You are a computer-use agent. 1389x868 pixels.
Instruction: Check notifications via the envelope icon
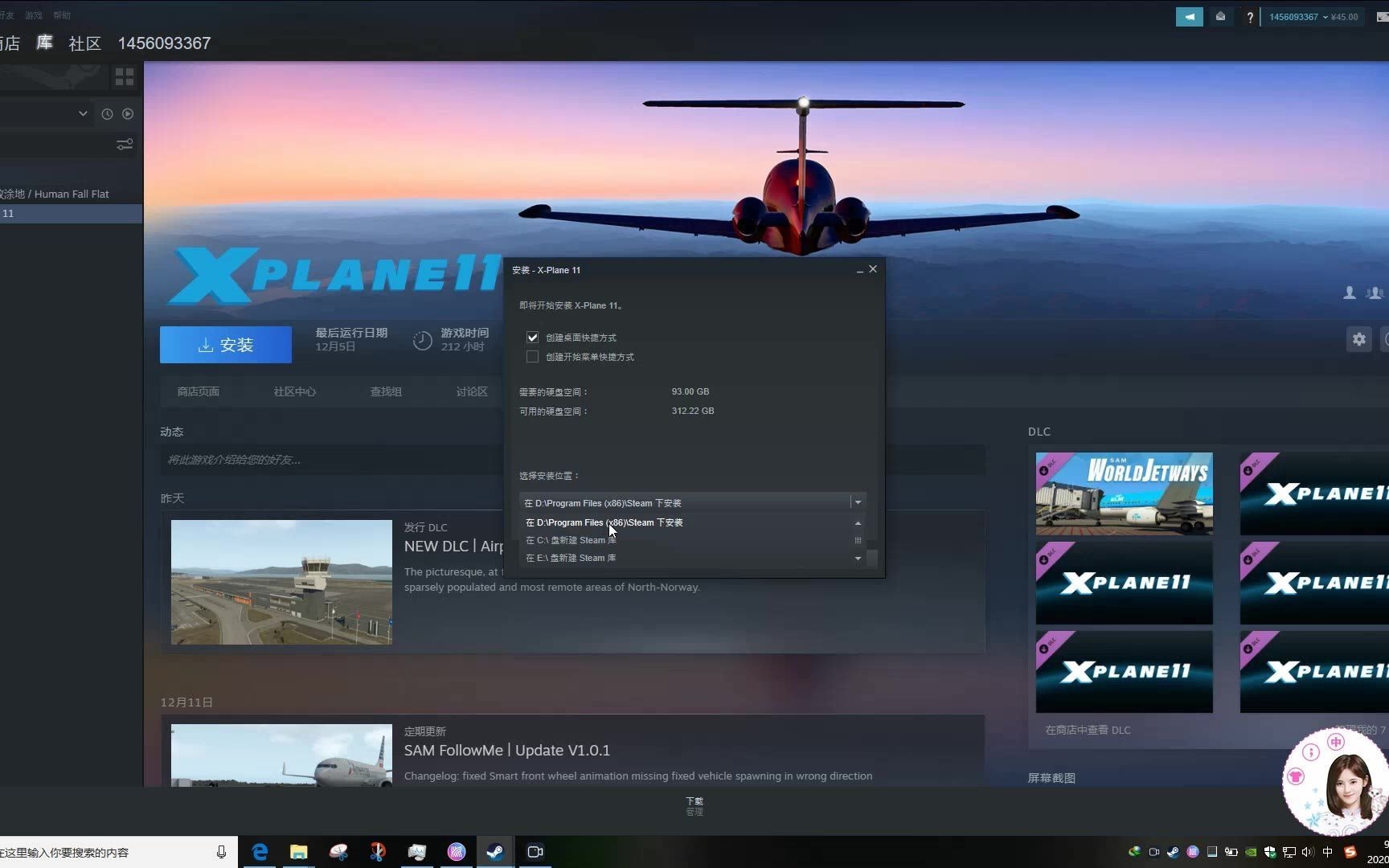point(1221,16)
